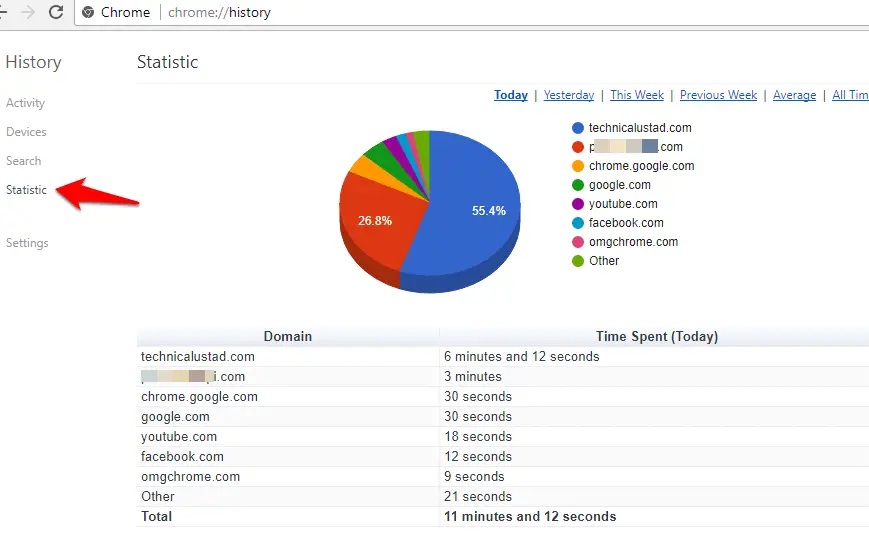This screenshot has height=540, width=869.
Task: Click the forward navigation arrow
Action: [27, 12]
